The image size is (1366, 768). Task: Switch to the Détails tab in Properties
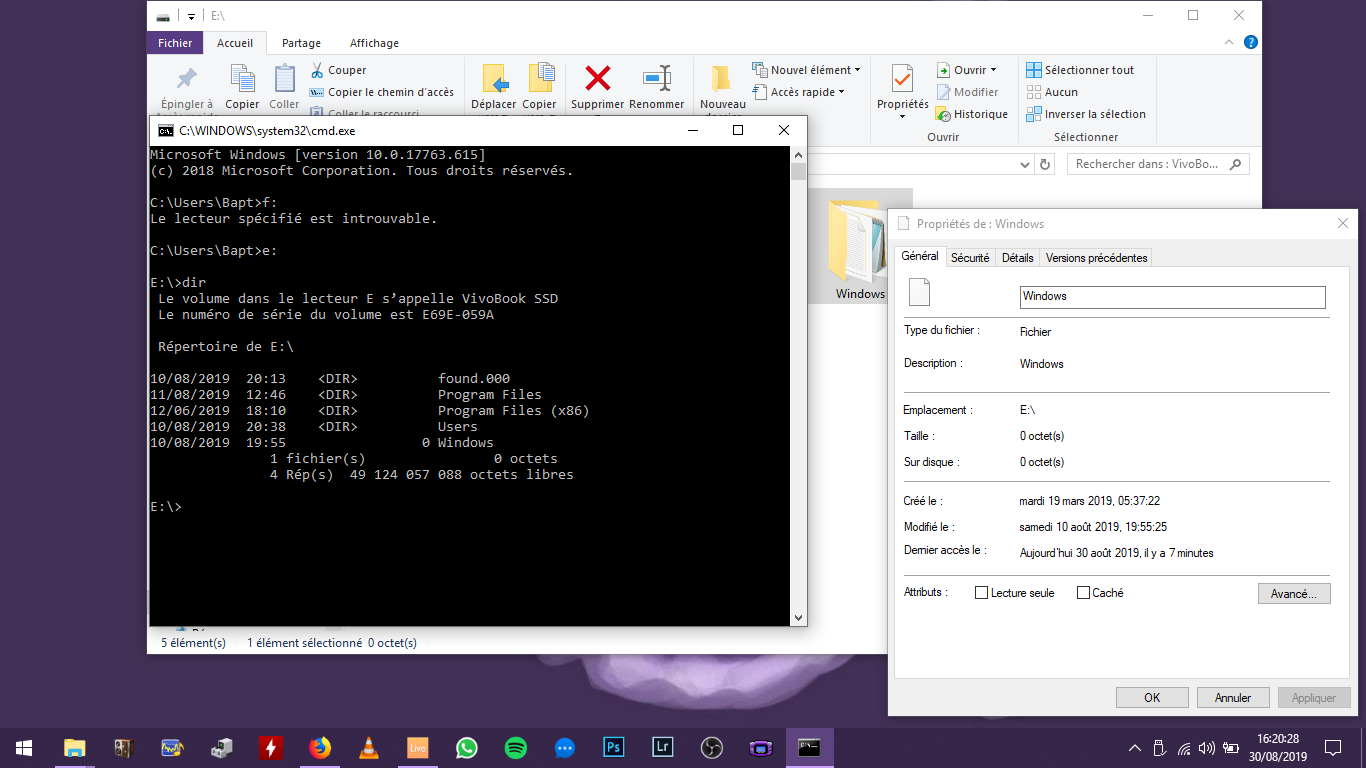[x=1017, y=258]
